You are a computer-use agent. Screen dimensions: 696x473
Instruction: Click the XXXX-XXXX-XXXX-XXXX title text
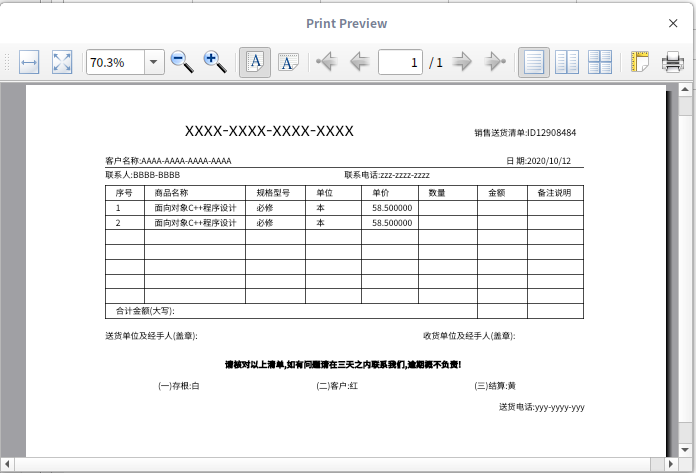(269, 131)
